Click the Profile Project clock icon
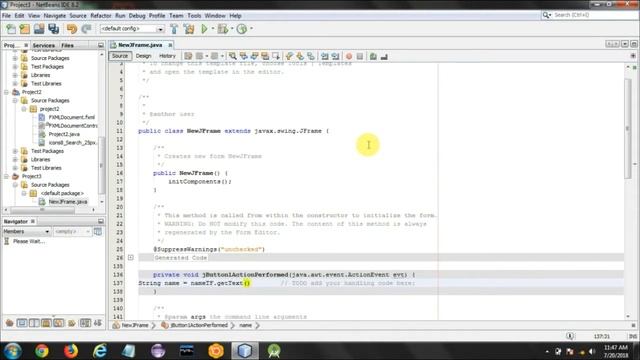Screen dimensions: 640x360 pos(242,29)
